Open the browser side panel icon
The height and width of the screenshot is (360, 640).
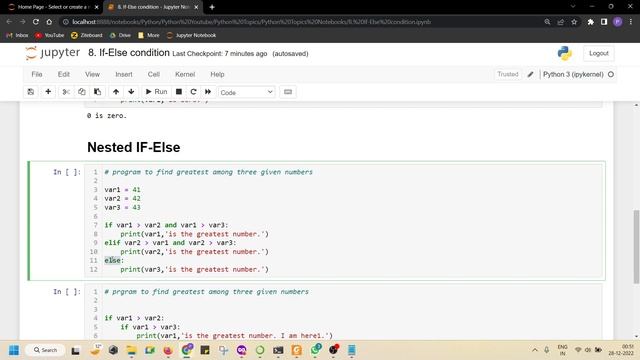tap(604, 22)
